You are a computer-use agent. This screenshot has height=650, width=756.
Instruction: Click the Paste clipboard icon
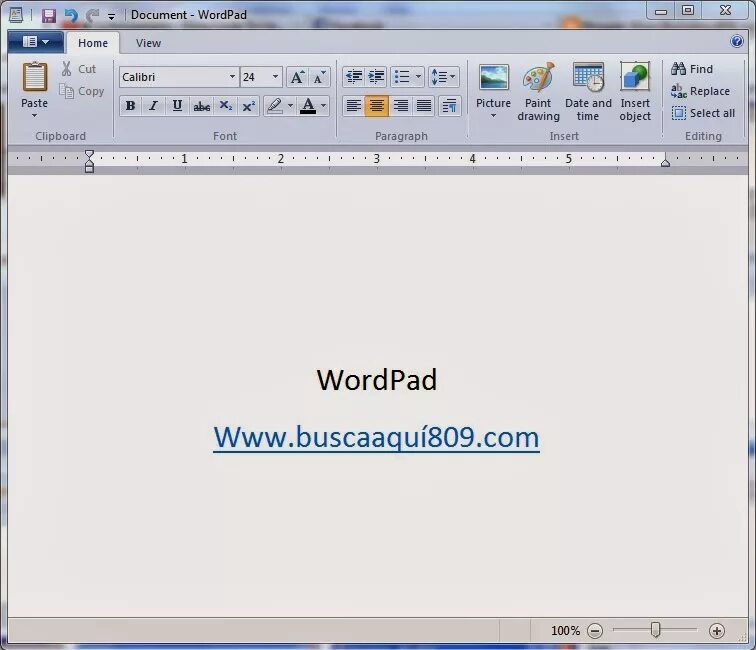click(x=35, y=77)
